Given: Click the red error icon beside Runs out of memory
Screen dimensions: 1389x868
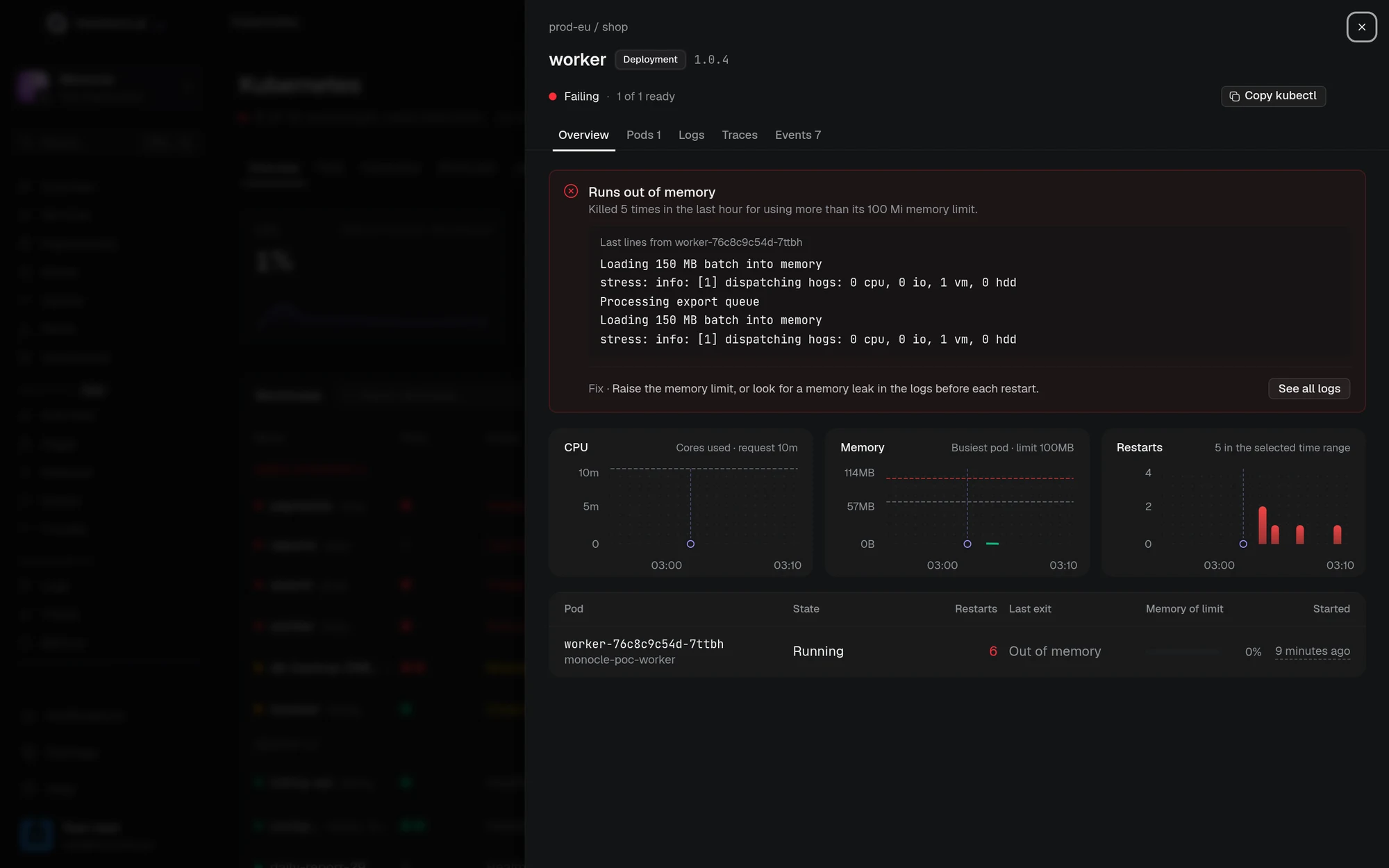Looking at the screenshot, I should pos(571,191).
